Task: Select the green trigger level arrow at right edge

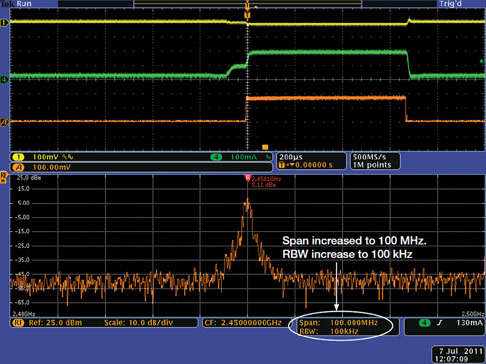Action: point(482,61)
